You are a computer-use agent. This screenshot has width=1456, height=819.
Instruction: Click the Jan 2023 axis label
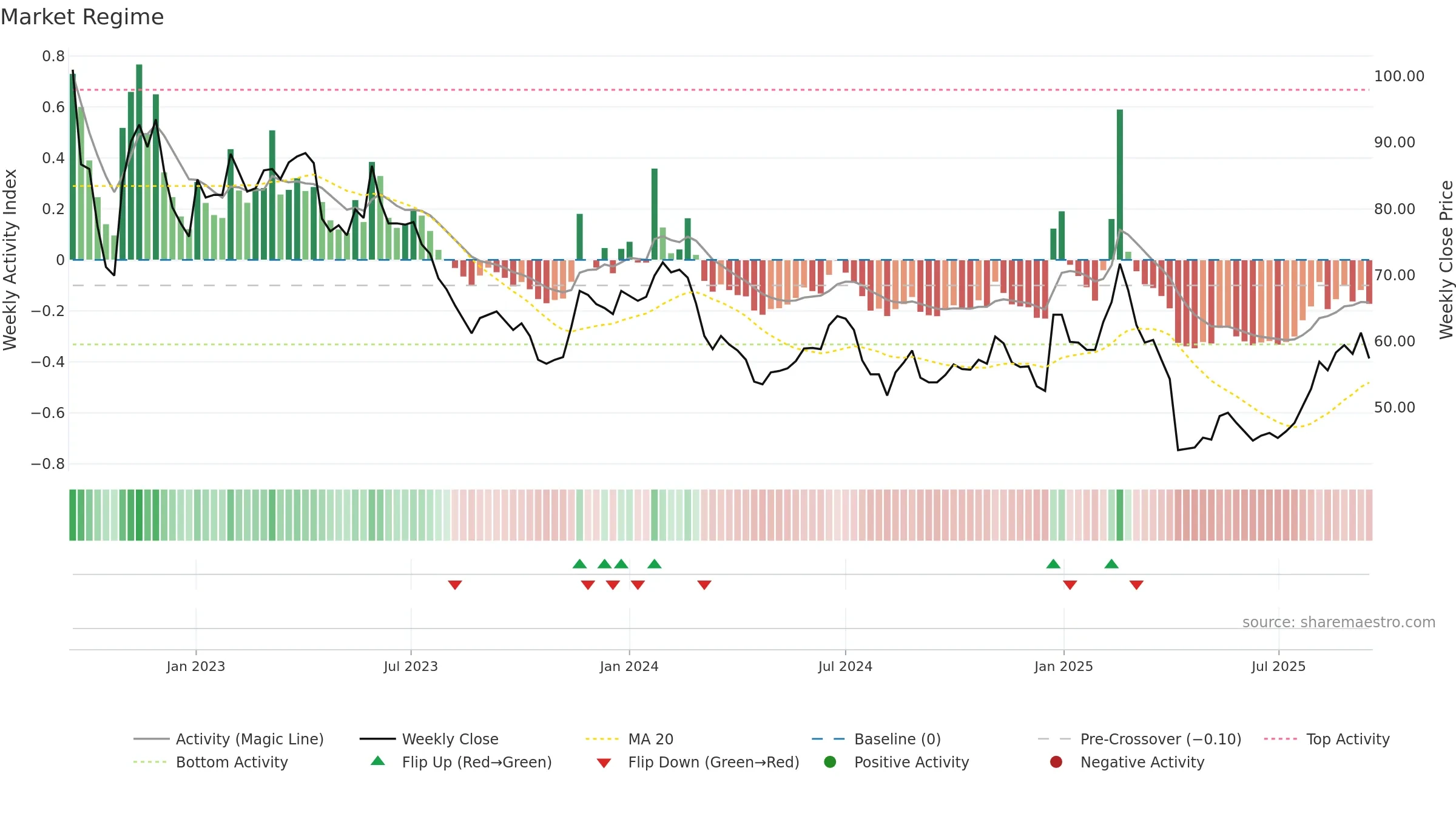(x=196, y=666)
